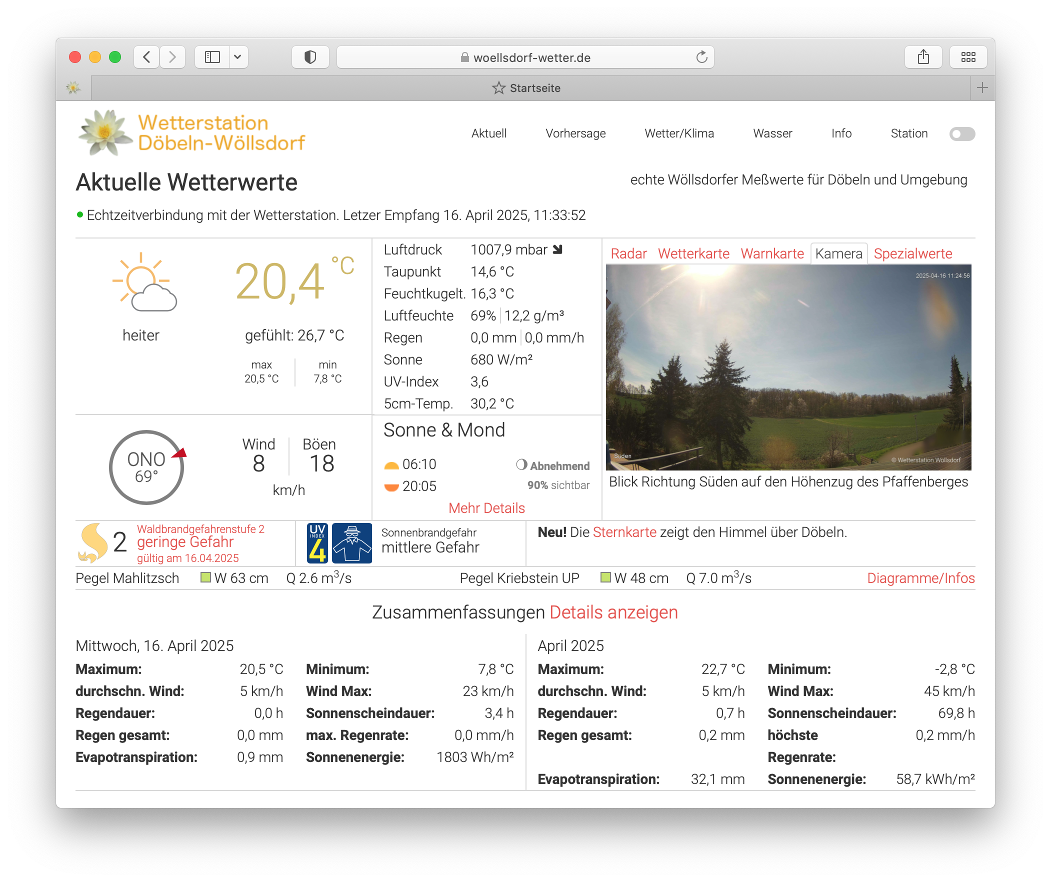Expand 'Details anzeigen' in Zusammenfassungen
Viewport: 1051px width, 882px height.
coord(612,612)
